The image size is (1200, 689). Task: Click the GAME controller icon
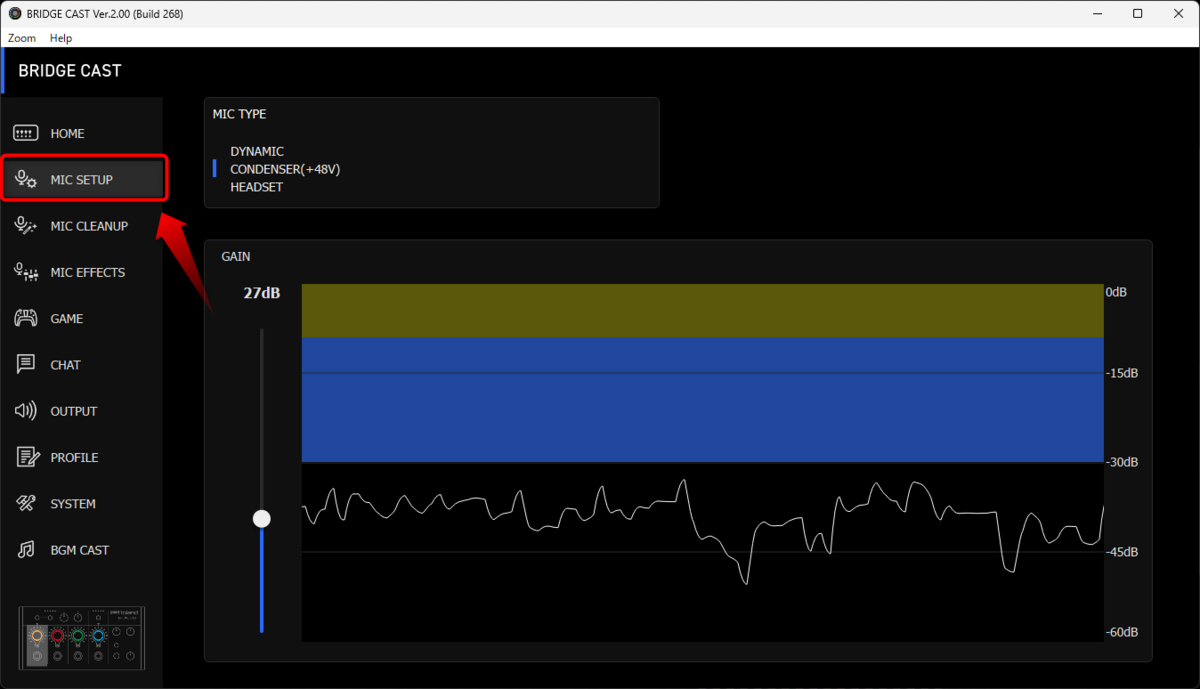point(26,318)
